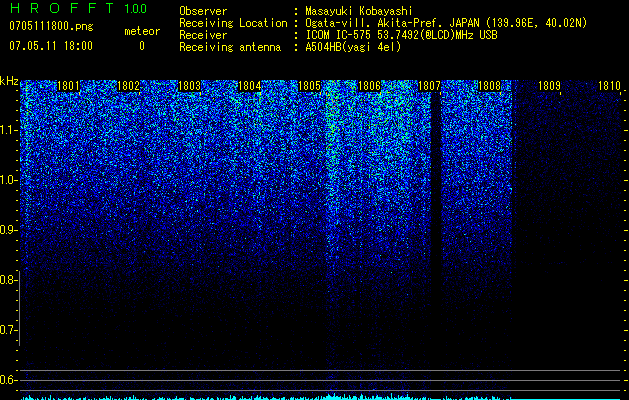The height and width of the screenshot is (400, 629).
Task: Click the 1806 time marker
Action: tap(369, 86)
